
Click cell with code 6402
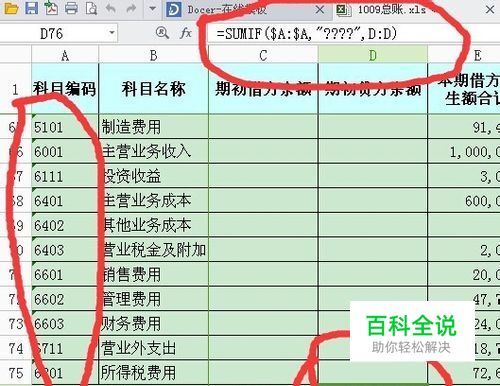[65, 225]
